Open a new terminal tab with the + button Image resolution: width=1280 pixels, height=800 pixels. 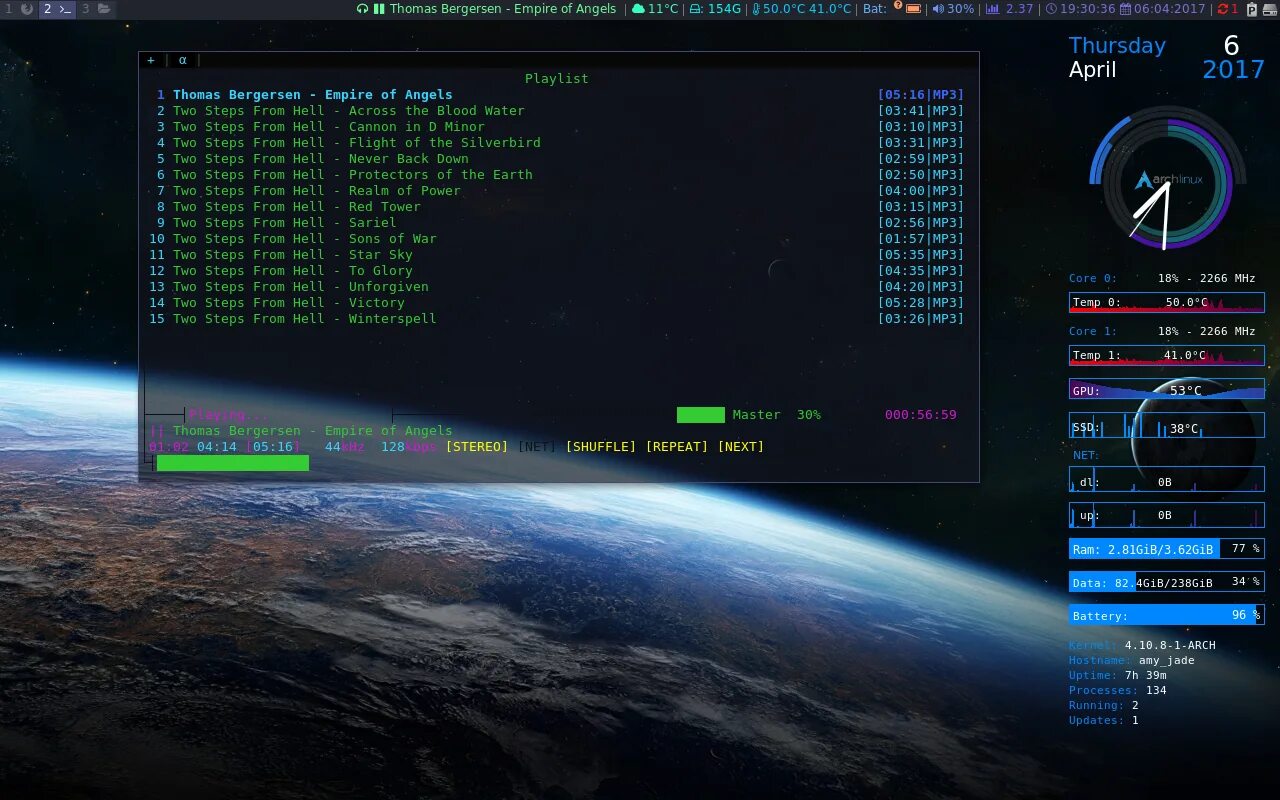(151, 60)
